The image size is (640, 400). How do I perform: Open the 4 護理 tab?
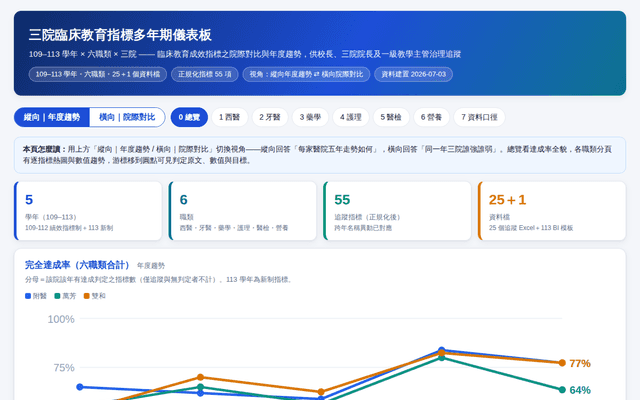(351, 118)
